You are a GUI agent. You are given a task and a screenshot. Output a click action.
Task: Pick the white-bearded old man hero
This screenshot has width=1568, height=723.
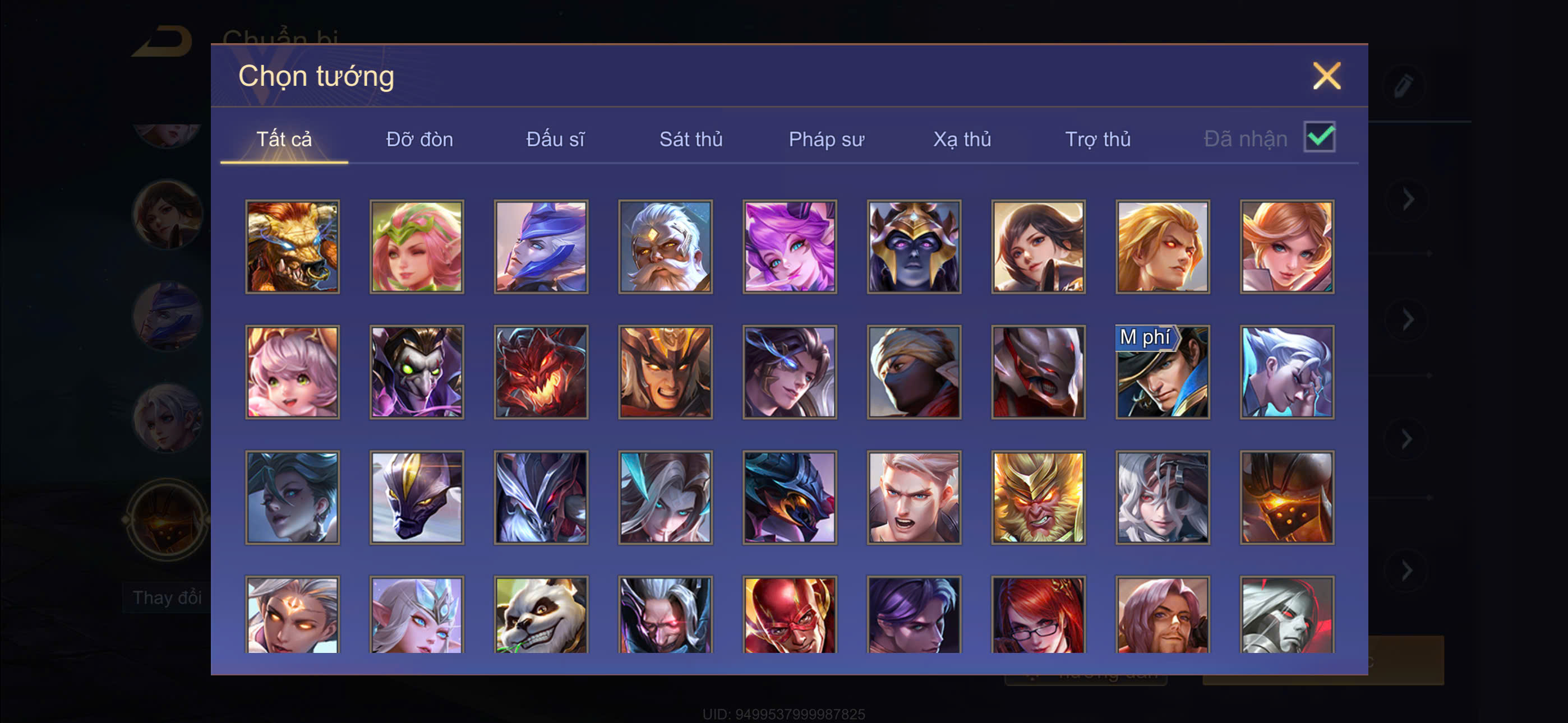[x=665, y=247]
